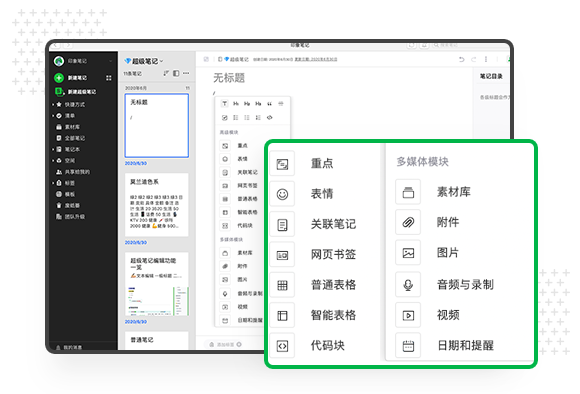The width and height of the screenshot is (580, 394).
Task: Select the quote icon in the slash menu
Action: tap(269, 104)
